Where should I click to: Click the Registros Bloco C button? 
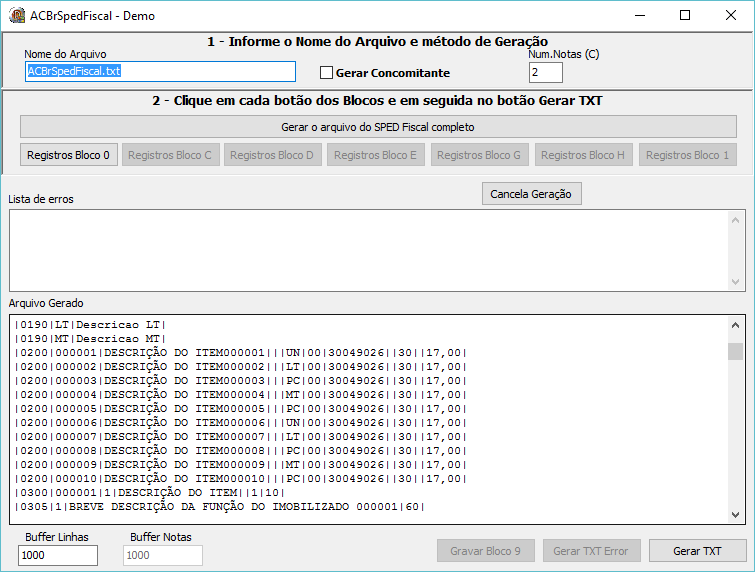pos(170,155)
